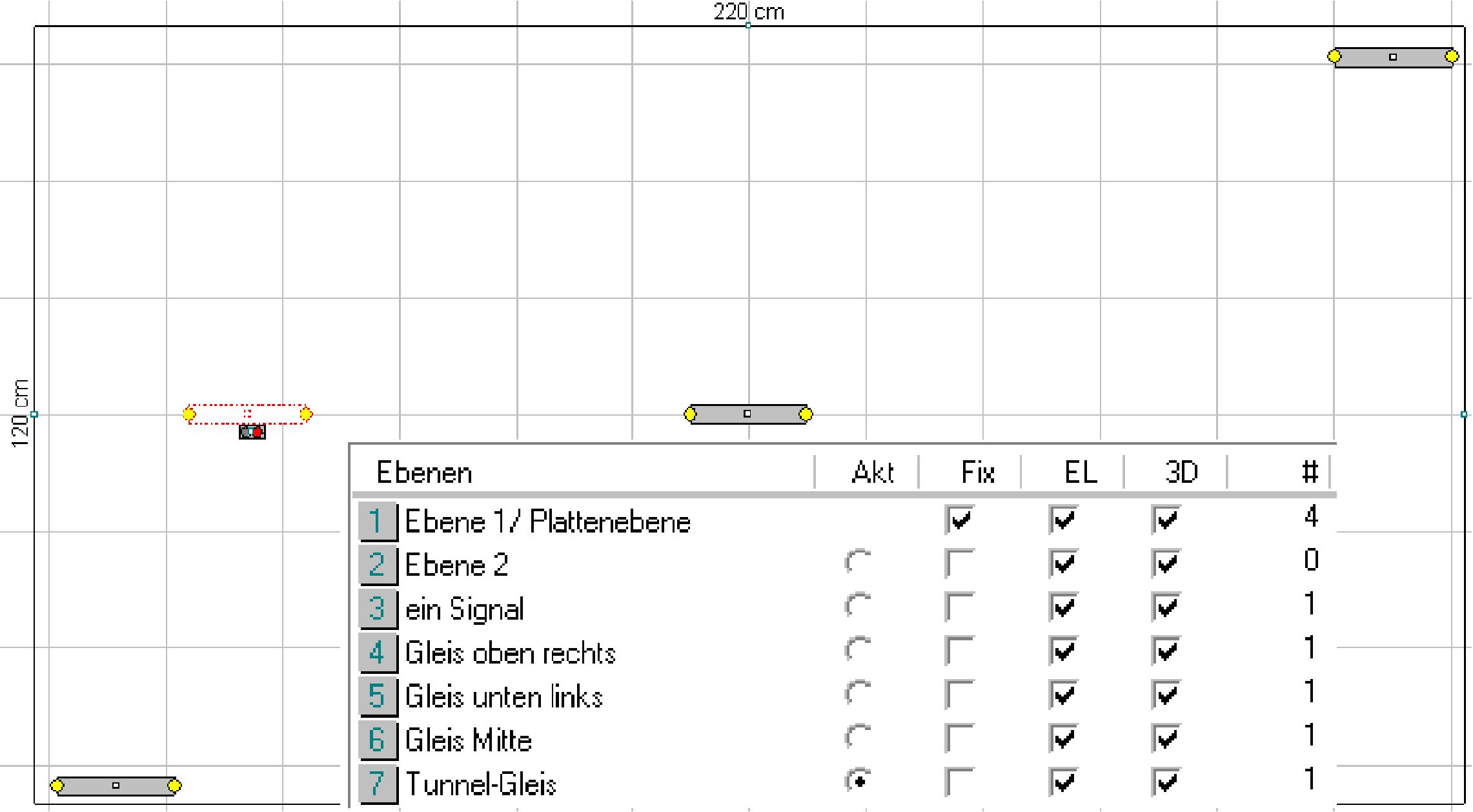1473x812 pixels.
Task: Click the Akt column header
Action: point(872,472)
